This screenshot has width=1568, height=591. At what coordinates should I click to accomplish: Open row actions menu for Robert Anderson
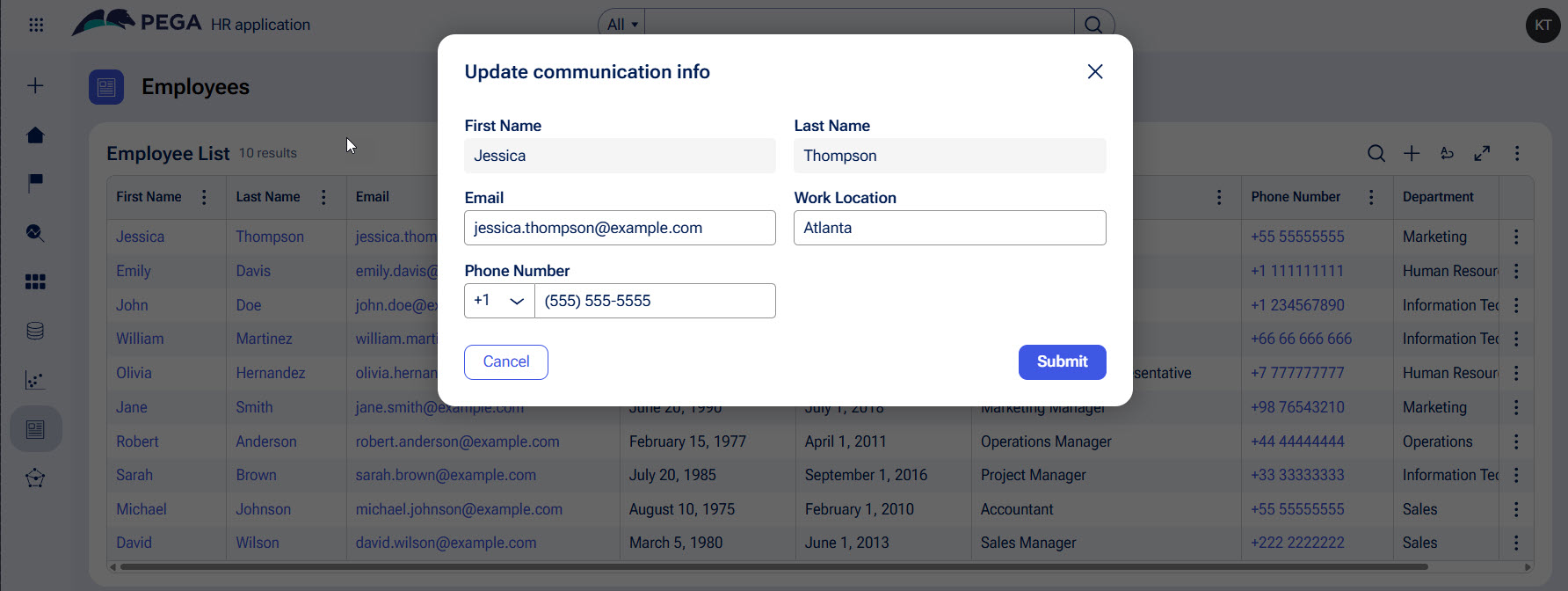click(1516, 441)
